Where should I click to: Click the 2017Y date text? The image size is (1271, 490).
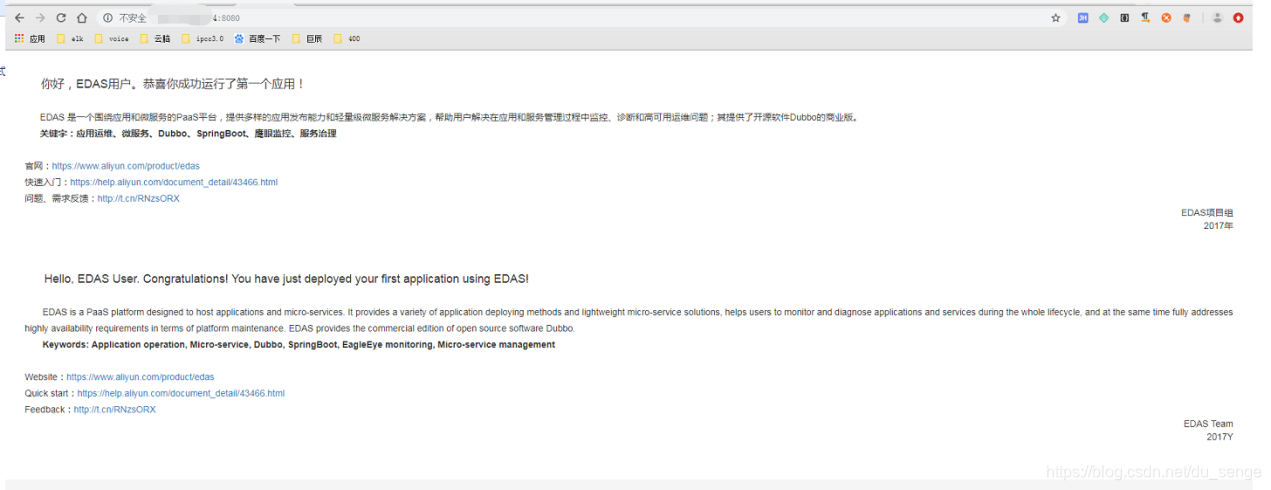point(1220,437)
